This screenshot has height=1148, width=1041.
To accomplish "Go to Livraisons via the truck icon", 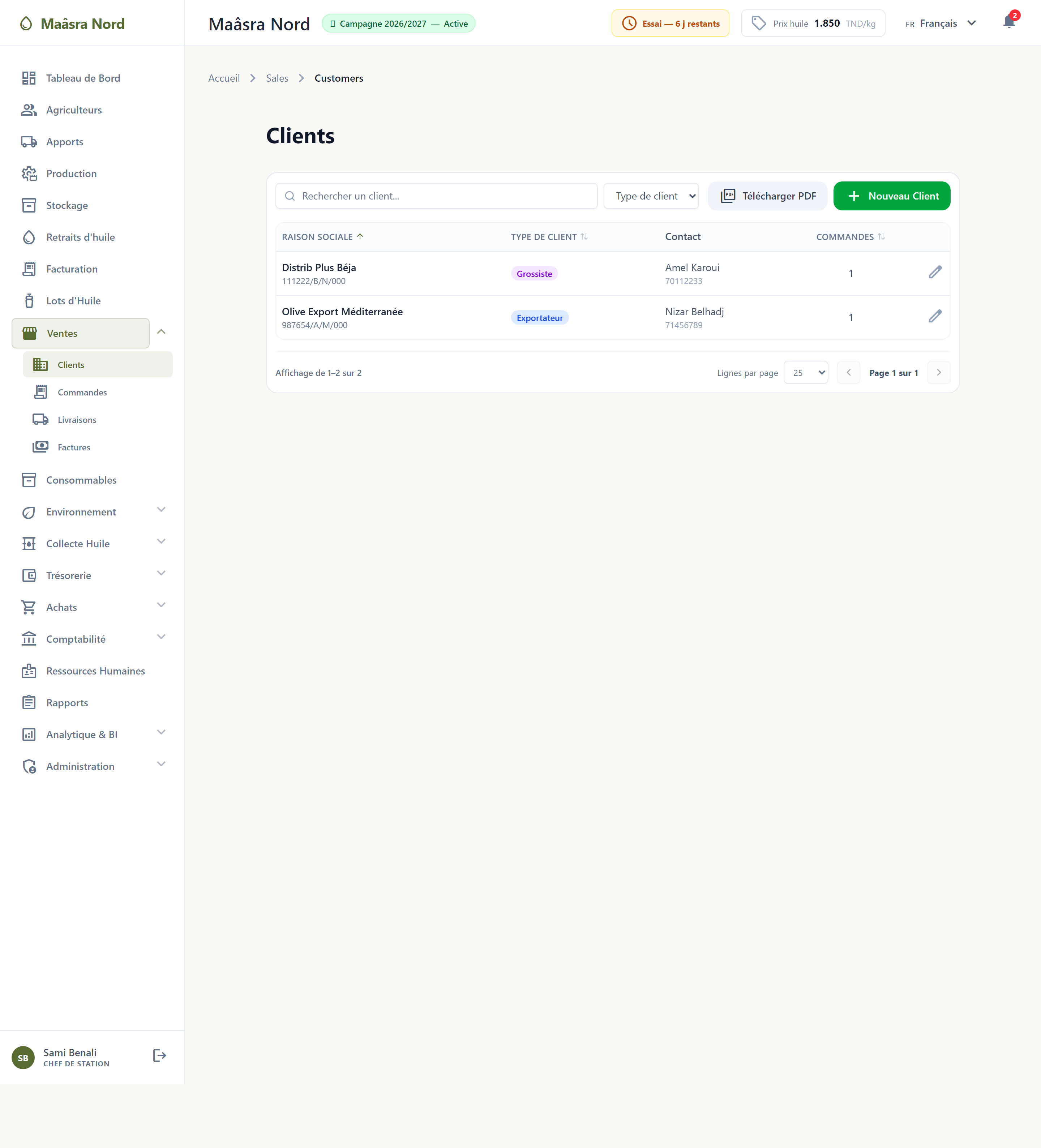I will point(40,420).
